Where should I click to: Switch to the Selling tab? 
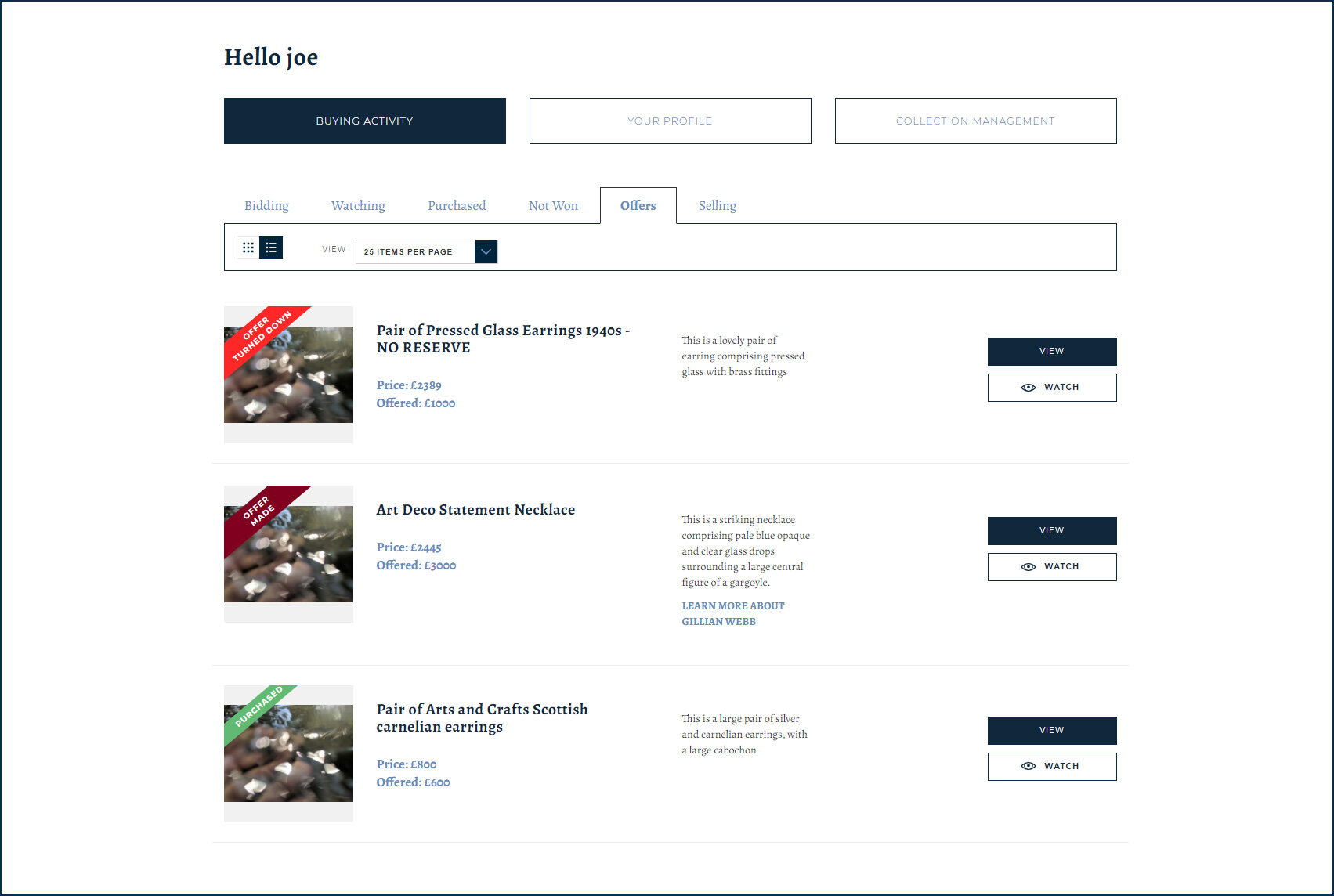click(718, 205)
